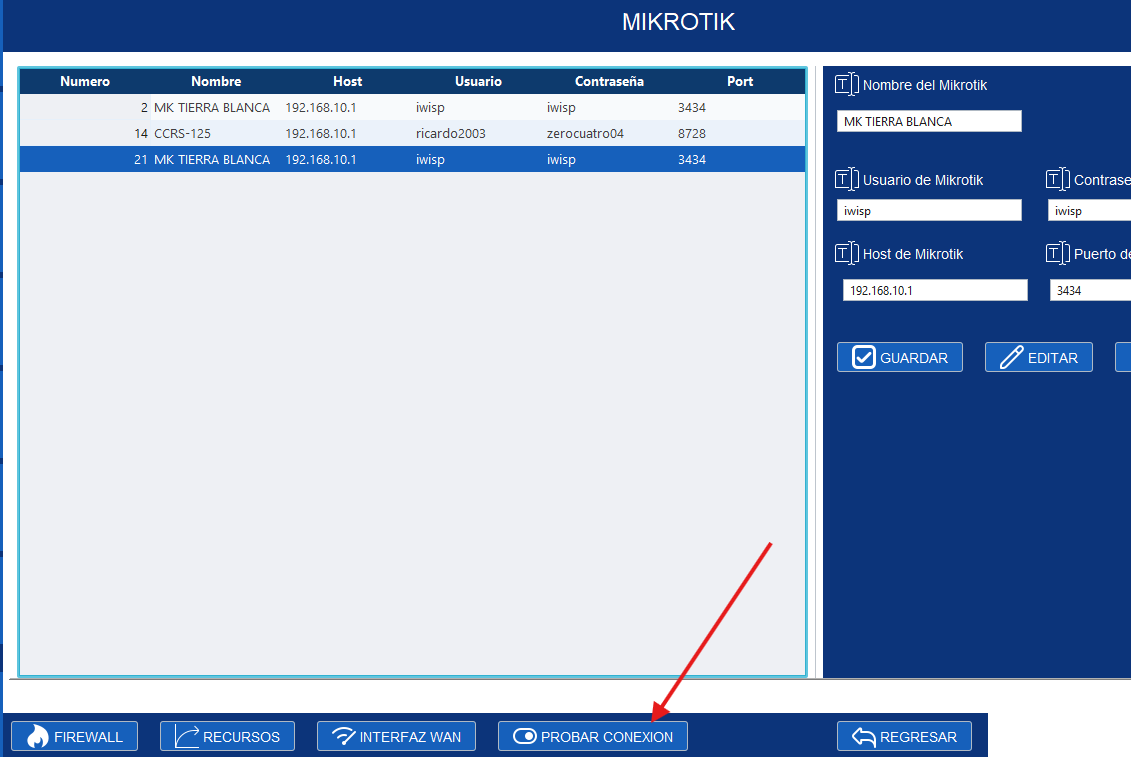Edit the selected Mikrotik with EDITAR

pyautogui.click(x=1039, y=357)
